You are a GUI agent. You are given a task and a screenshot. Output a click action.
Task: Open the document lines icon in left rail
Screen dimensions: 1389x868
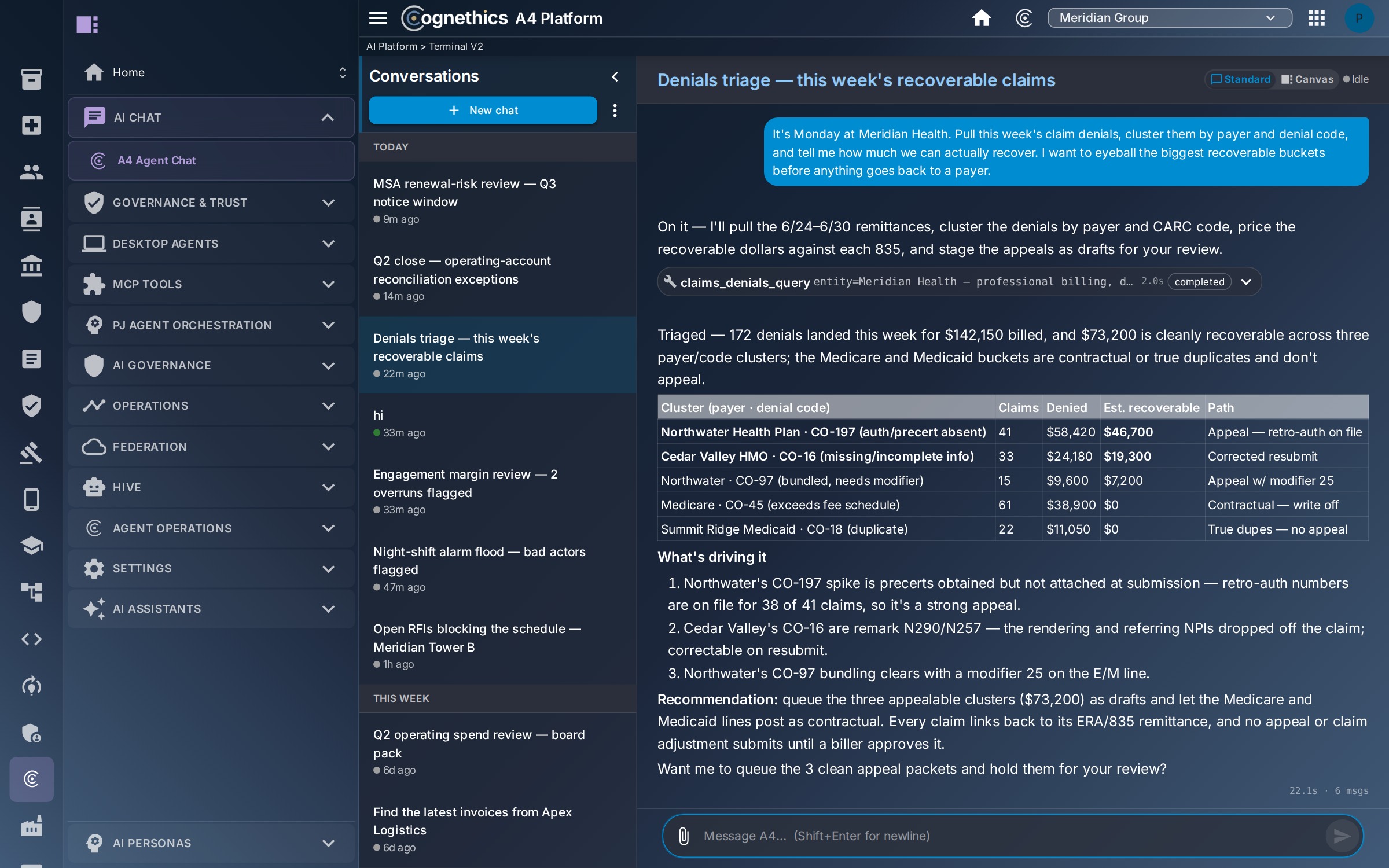31,359
